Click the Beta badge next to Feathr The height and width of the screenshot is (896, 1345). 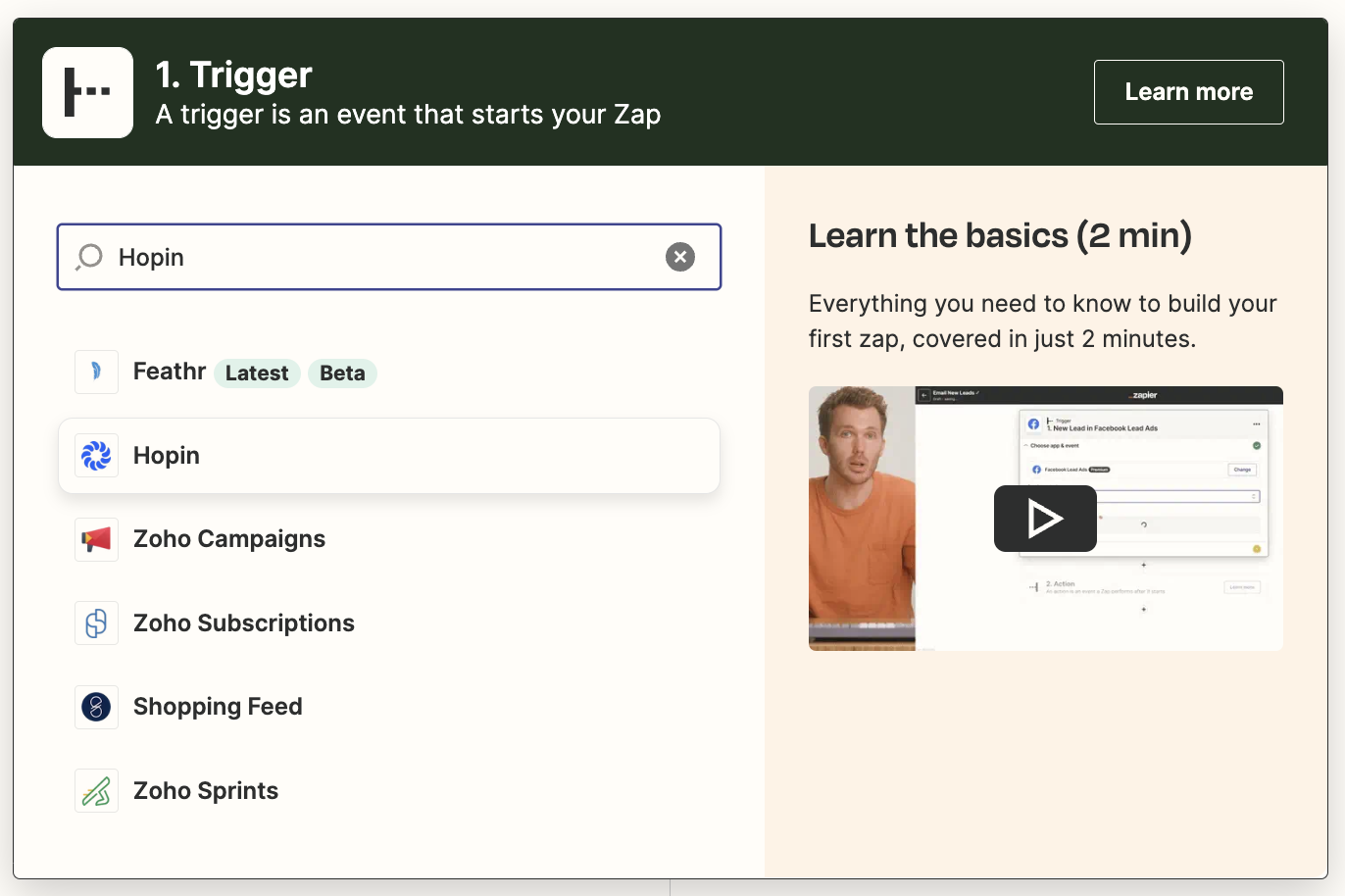point(342,373)
